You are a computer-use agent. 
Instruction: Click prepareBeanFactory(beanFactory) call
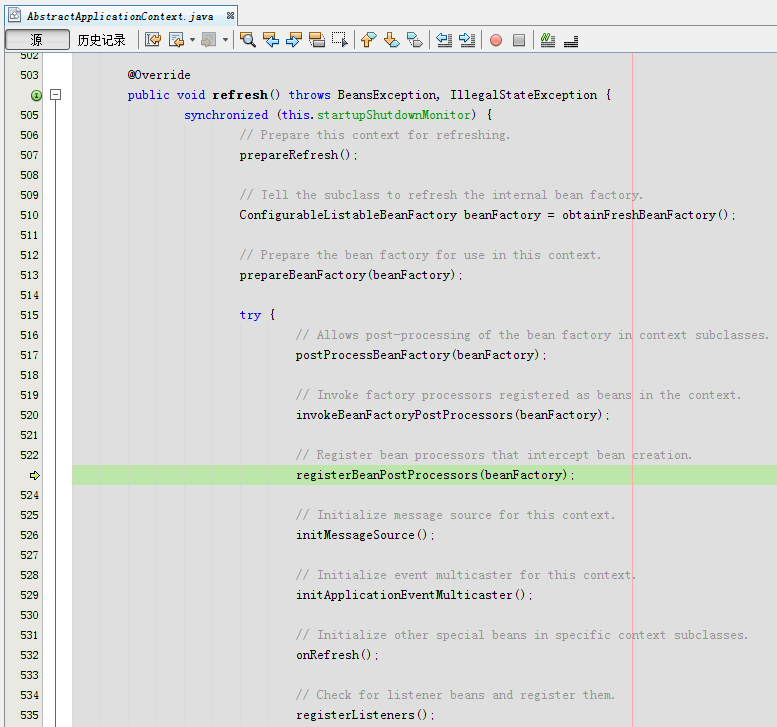pyautogui.click(x=351, y=275)
